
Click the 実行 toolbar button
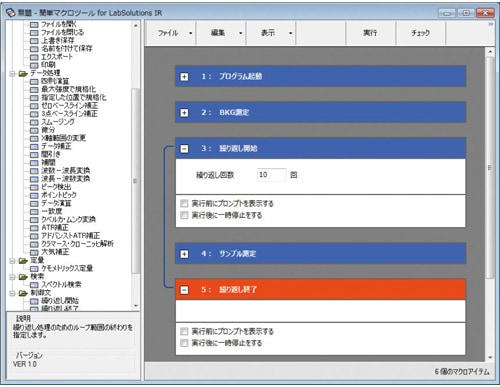(x=370, y=33)
